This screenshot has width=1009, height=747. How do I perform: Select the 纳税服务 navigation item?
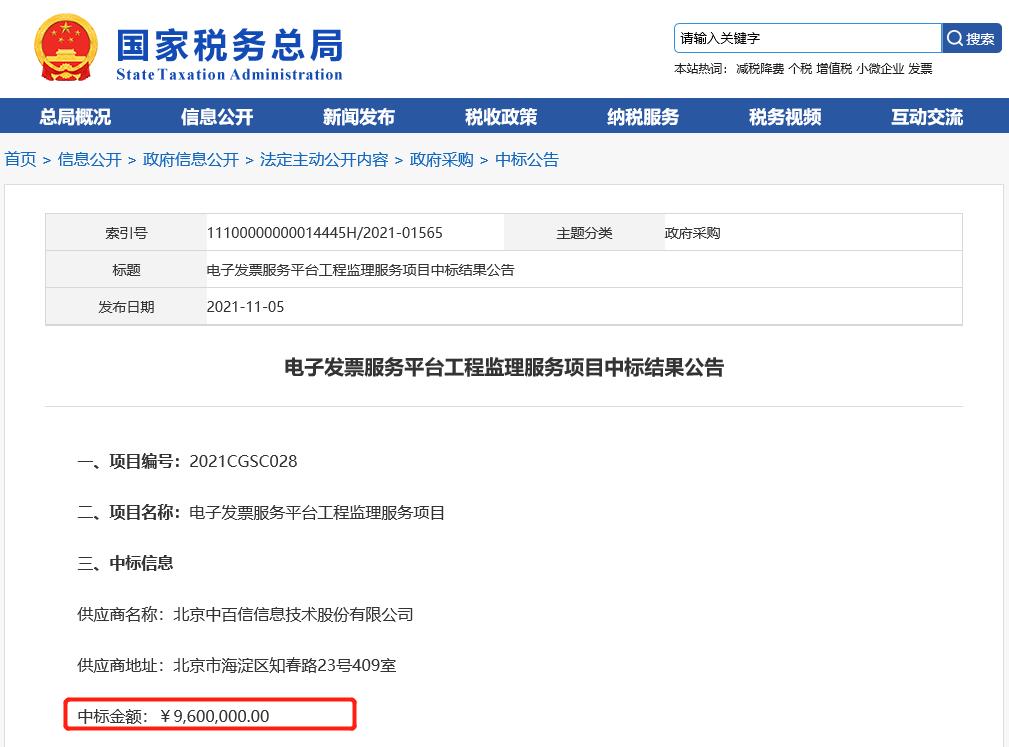point(642,116)
